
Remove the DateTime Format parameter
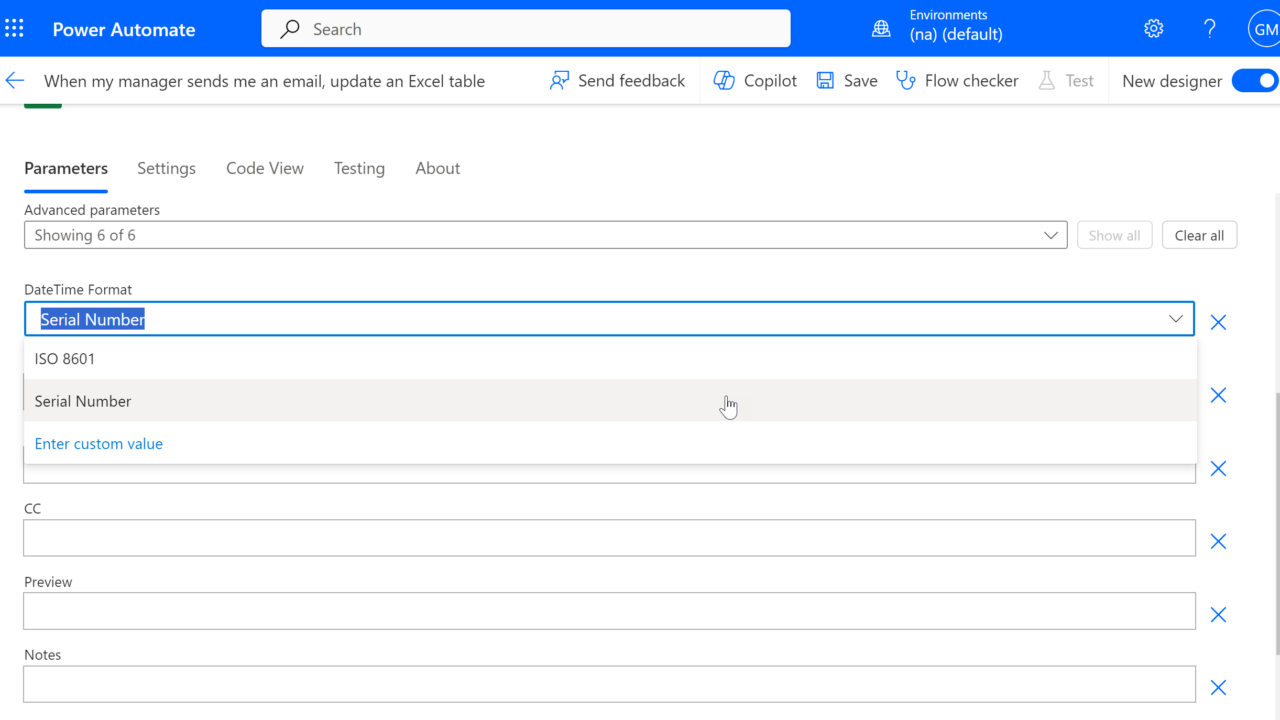coord(1218,322)
